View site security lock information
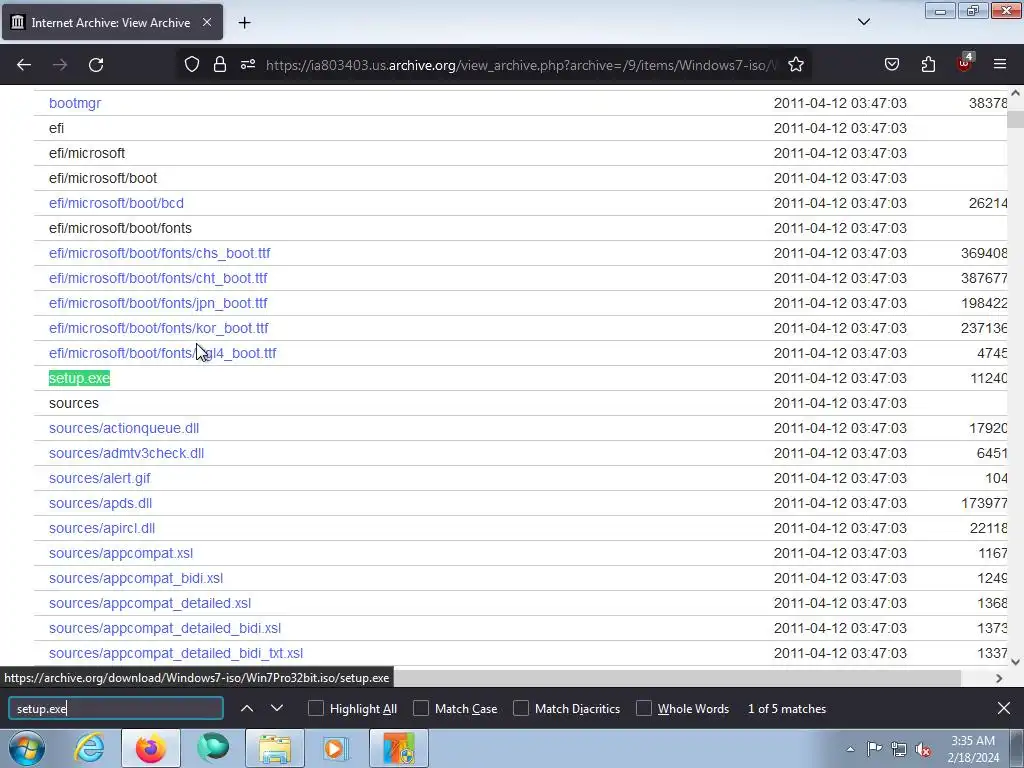Screen dimensions: 1024x768 click(x=220, y=65)
